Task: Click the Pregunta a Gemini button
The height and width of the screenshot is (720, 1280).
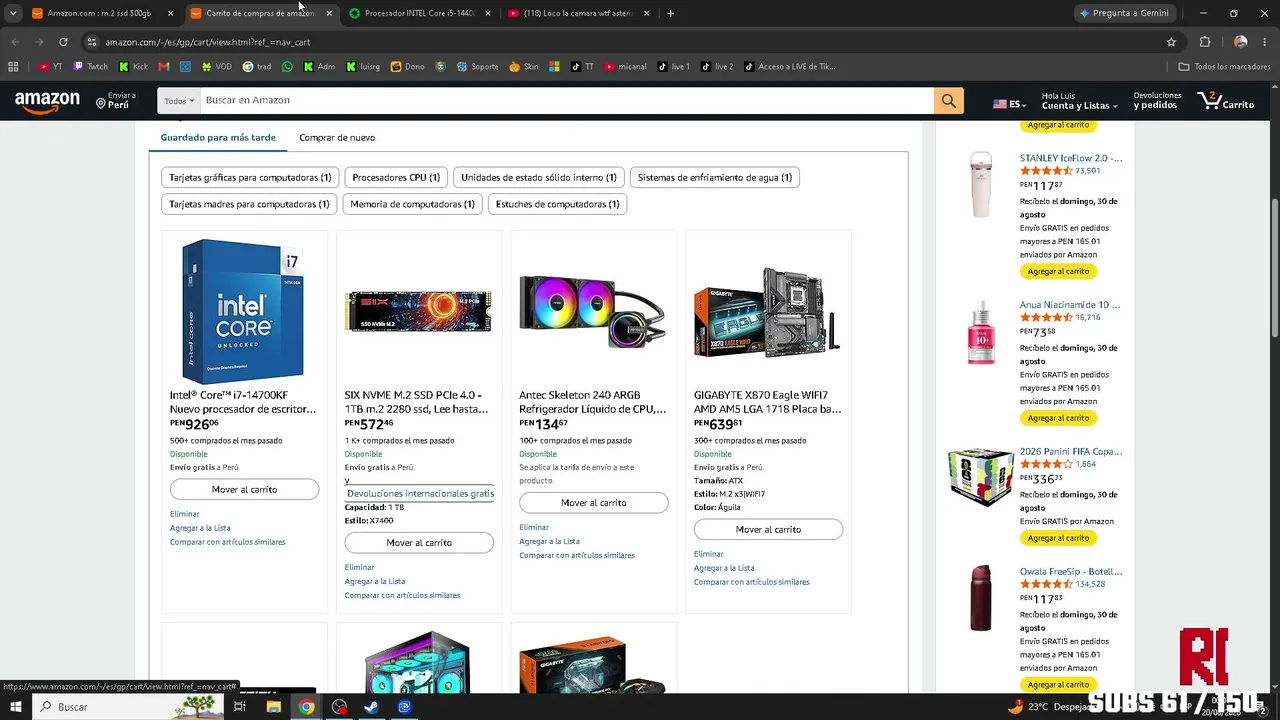Action: tap(1125, 13)
